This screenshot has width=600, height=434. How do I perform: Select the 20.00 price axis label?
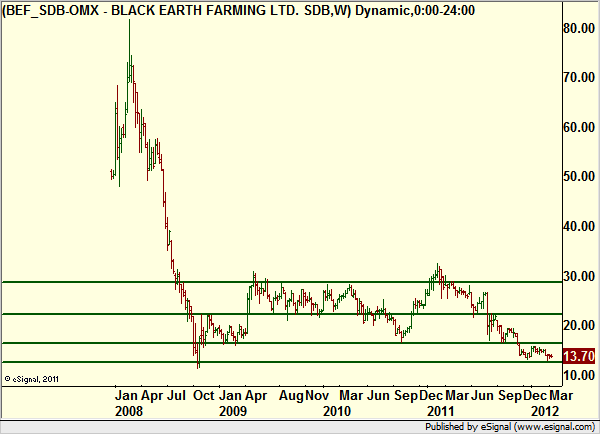point(579,325)
